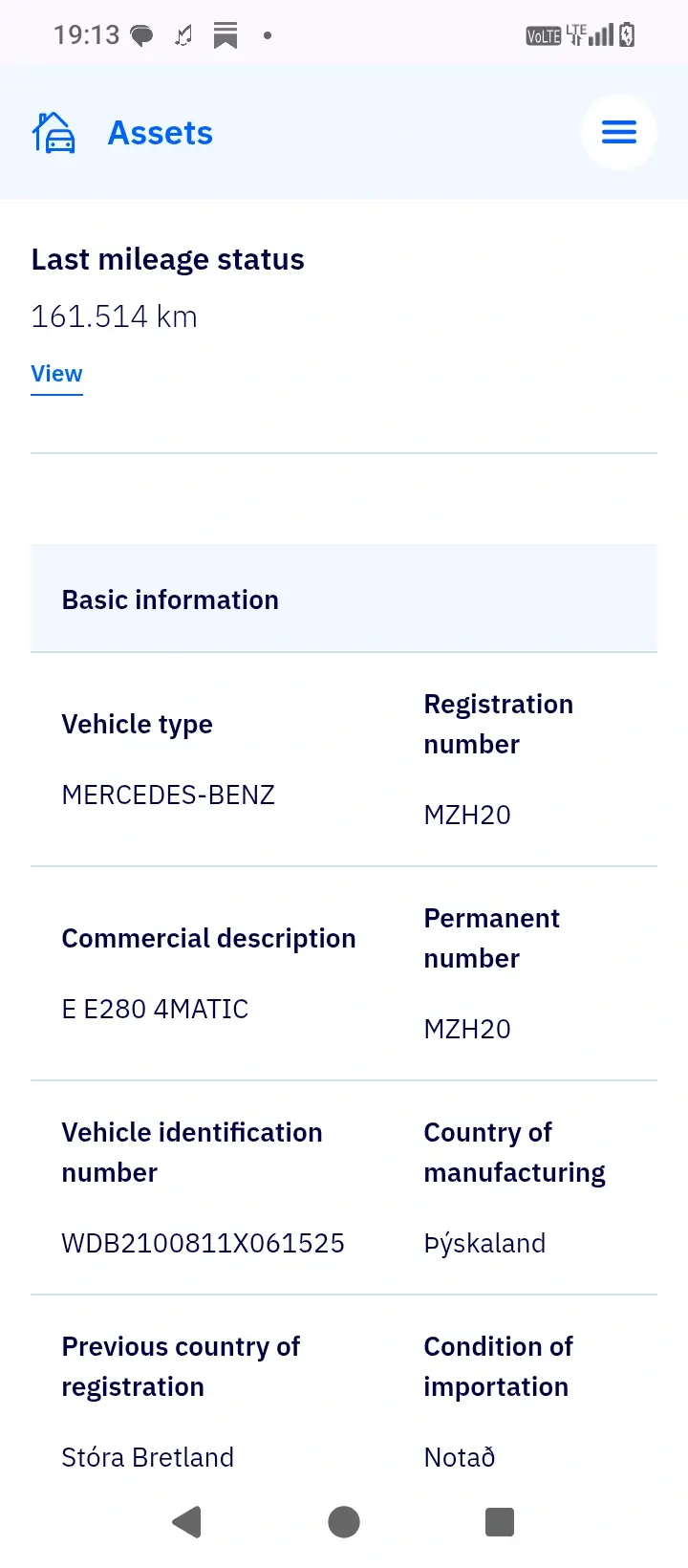
Task: Tap the VoLTE signal indicator
Action: [544, 36]
